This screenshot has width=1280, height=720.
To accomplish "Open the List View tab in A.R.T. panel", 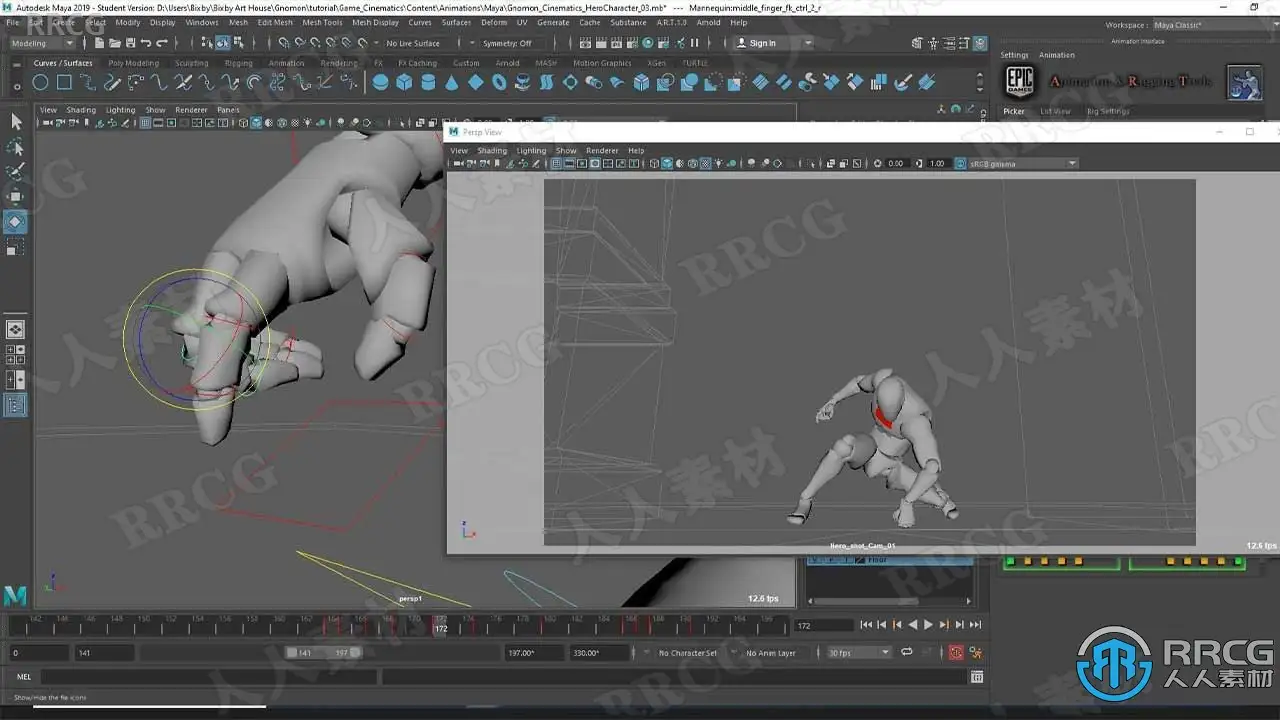I will [1055, 111].
